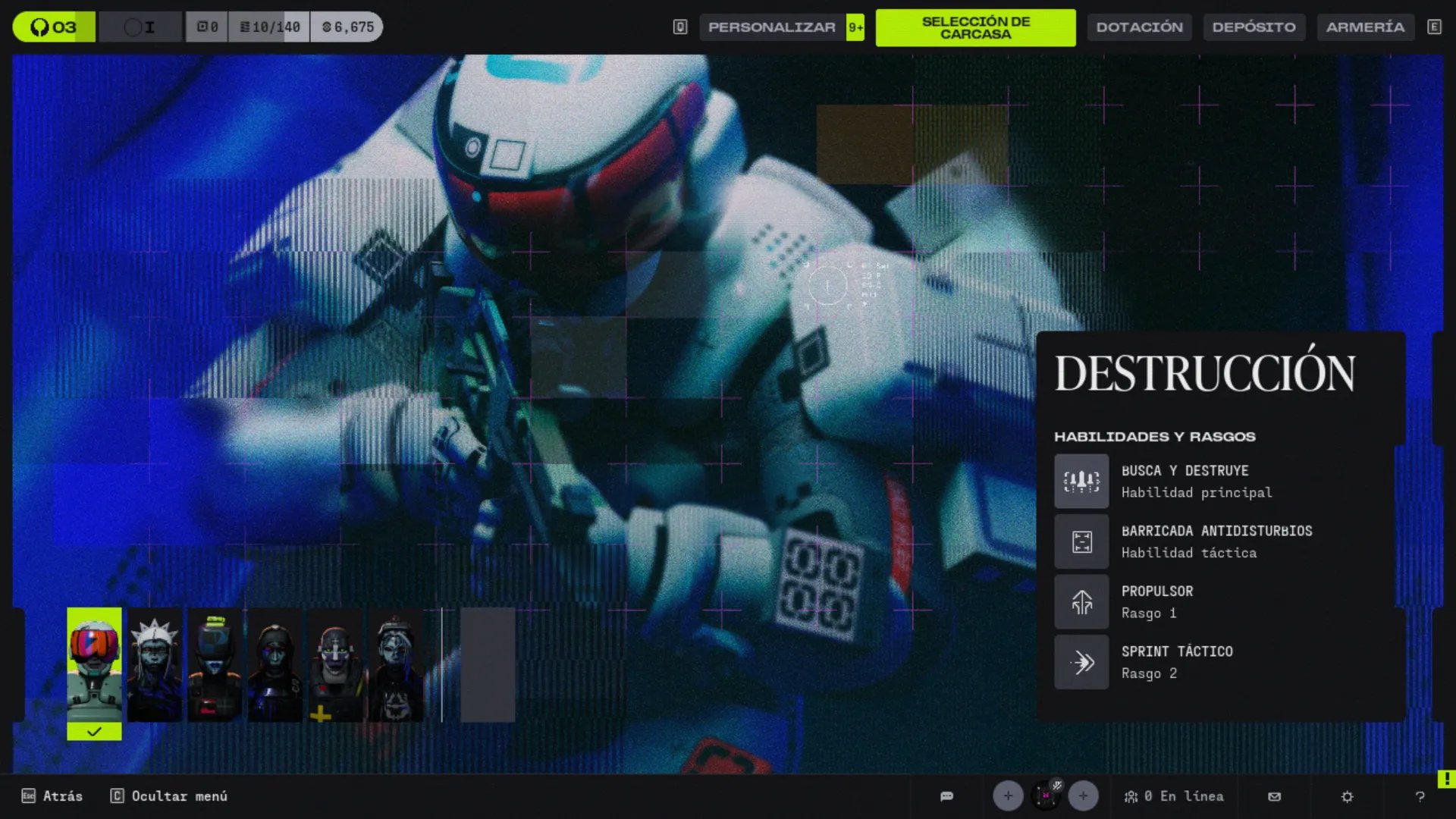1456x819 pixels.
Task: Select the selected Destrucción shell with checkmark
Action: pos(94,665)
